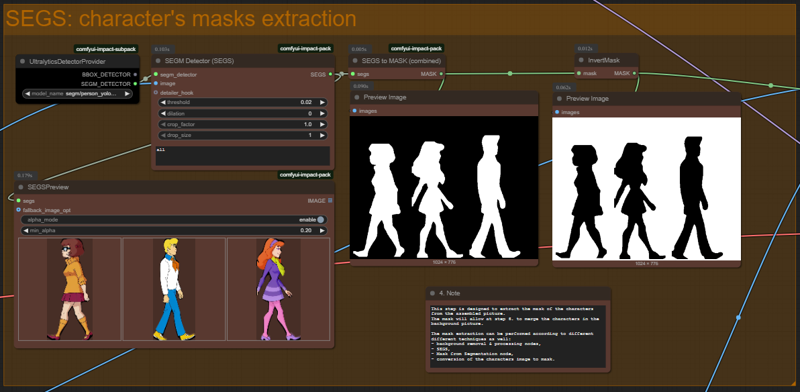The height and width of the screenshot is (392, 800).
Task: Click the fallback_image_opt input port
Action: pos(18,210)
